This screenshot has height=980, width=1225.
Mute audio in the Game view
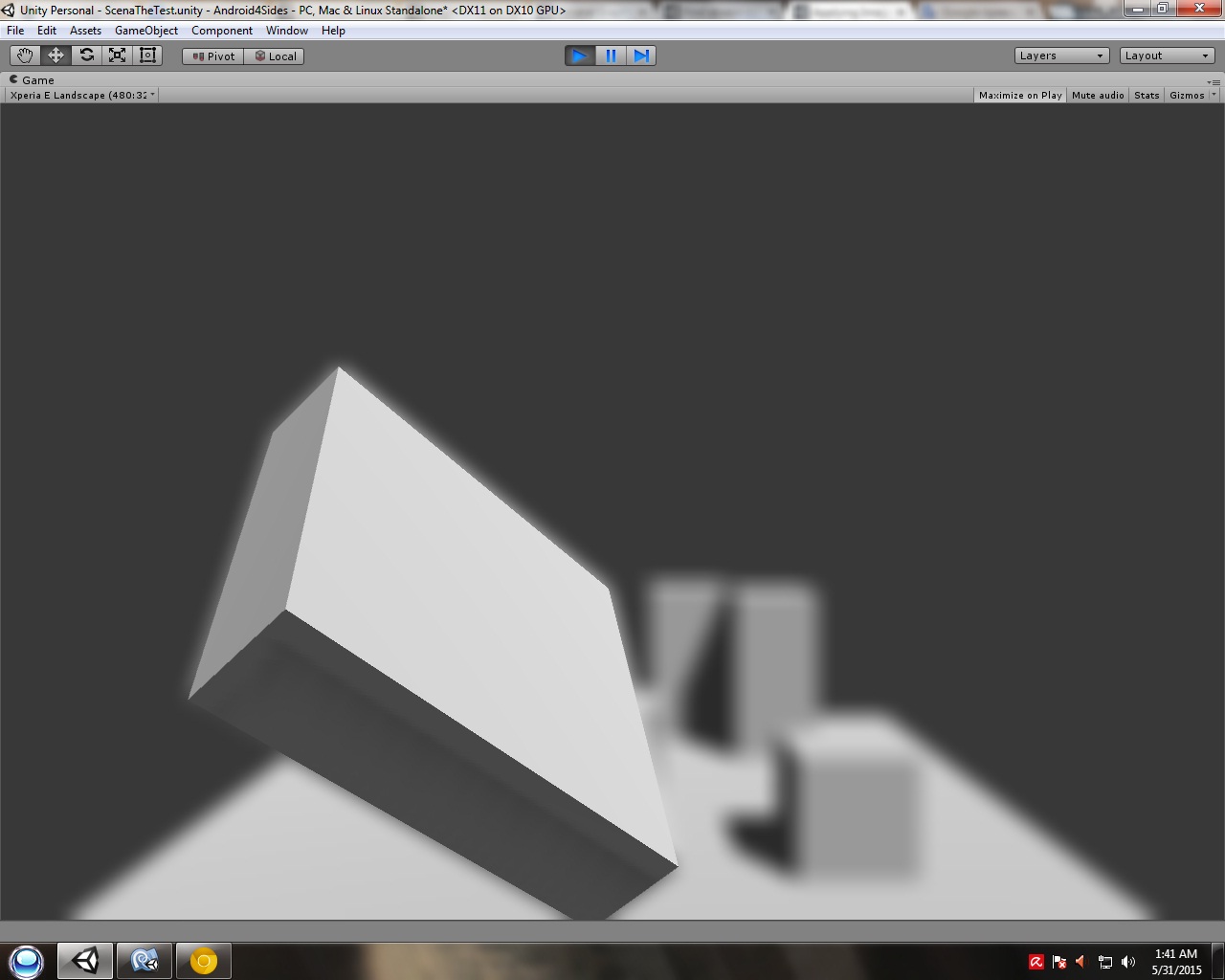tap(1097, 95)
